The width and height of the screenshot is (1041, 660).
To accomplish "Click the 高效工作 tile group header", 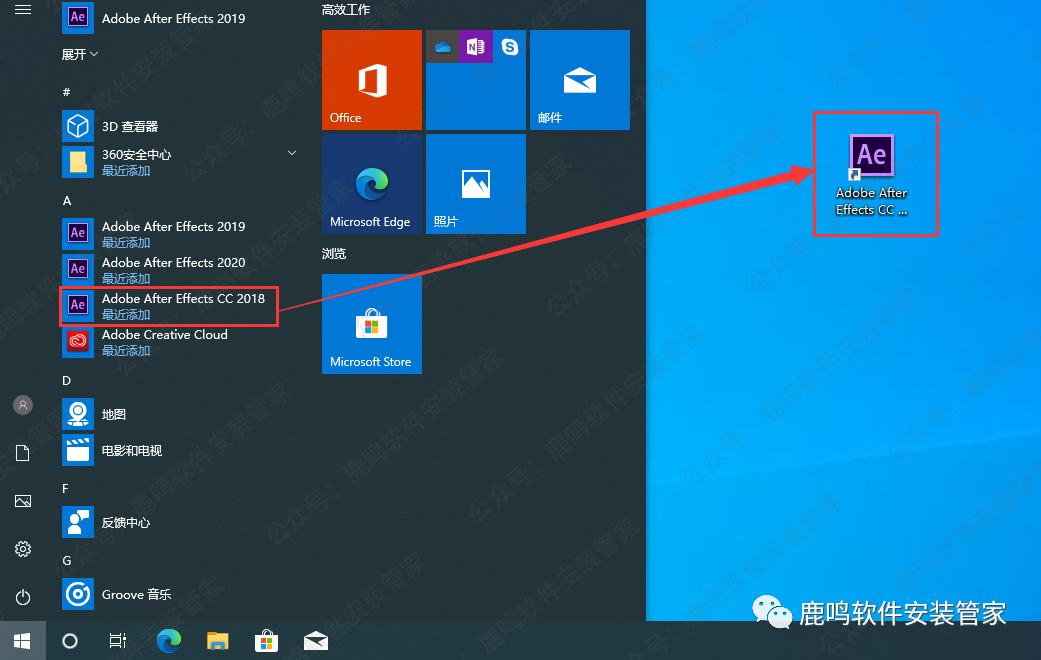I will click(346, 10).
